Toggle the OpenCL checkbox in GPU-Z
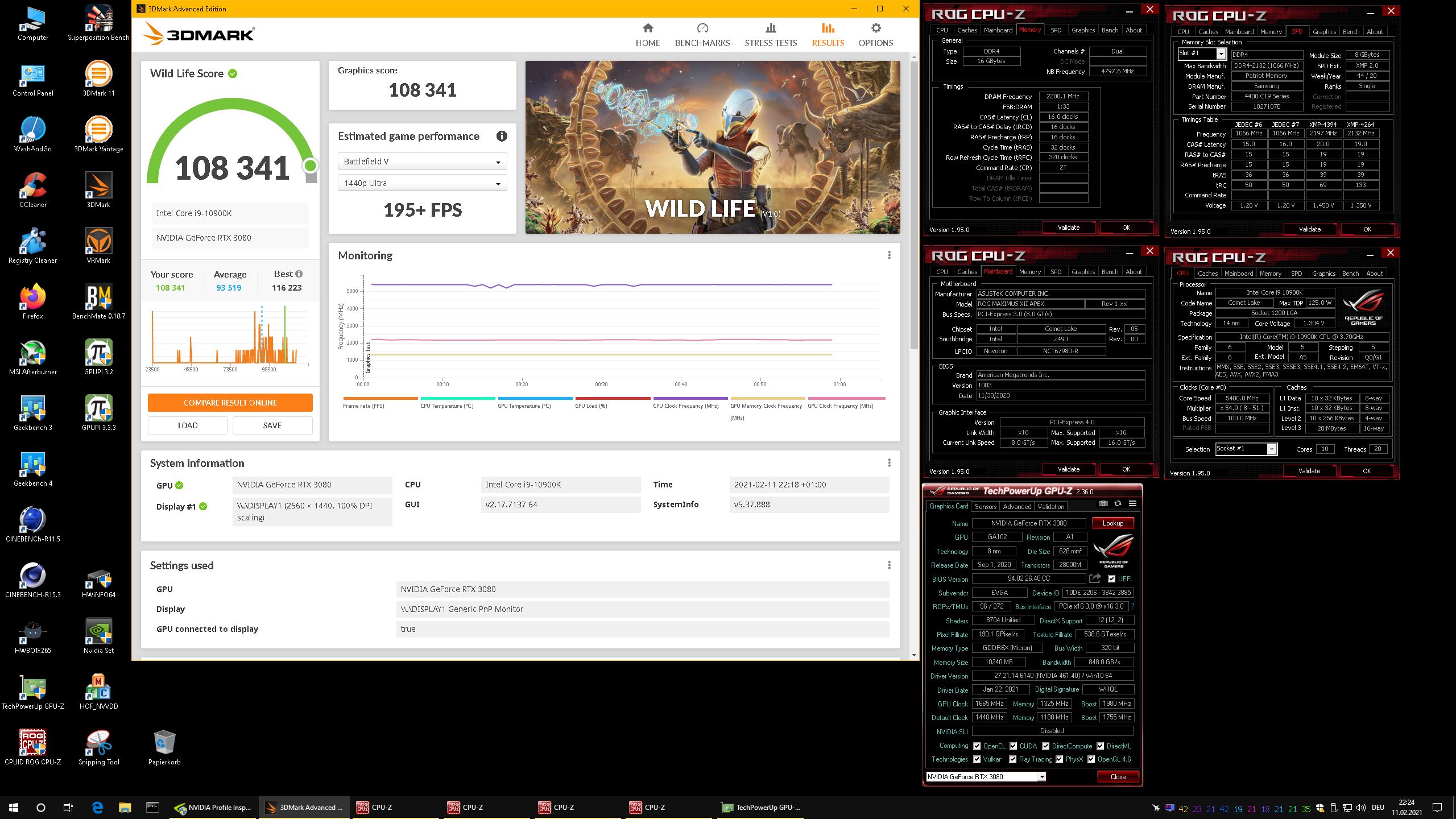Screen dimensions: 1456x819 (977, 746)
